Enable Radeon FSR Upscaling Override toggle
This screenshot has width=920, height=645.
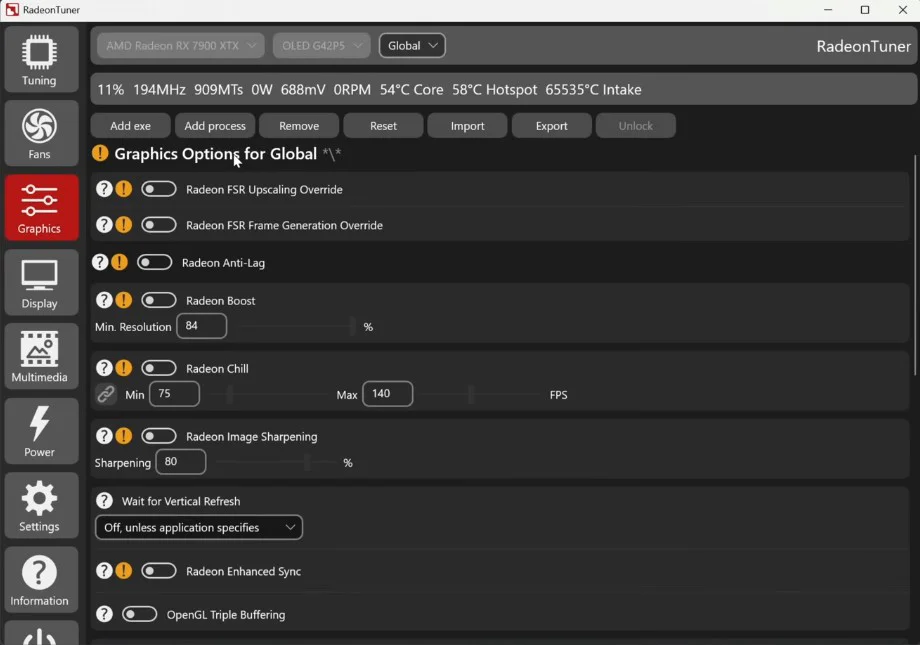click(x=158, y=189)
